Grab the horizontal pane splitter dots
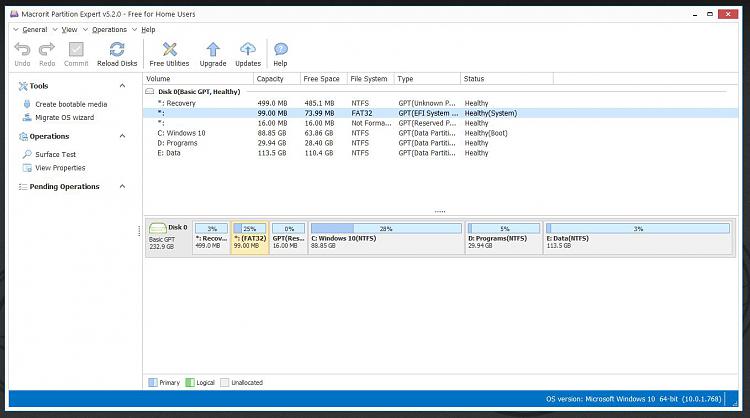This screenshot has height=418, width=750. click(440, 211)
